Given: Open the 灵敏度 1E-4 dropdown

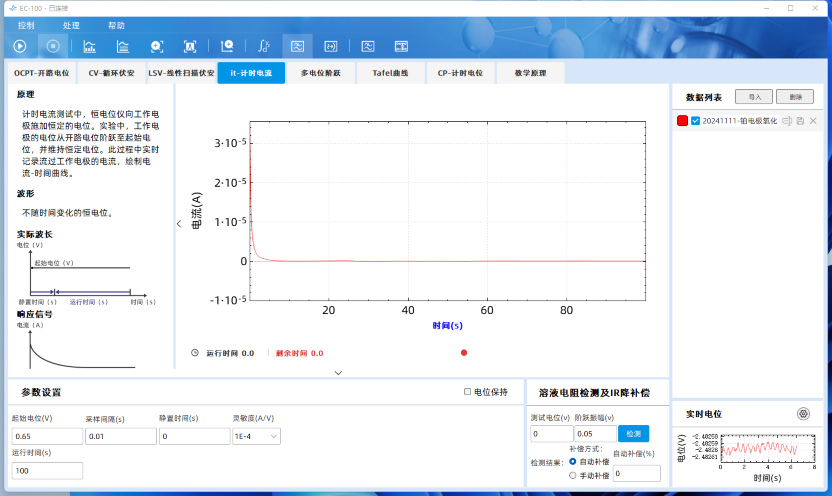Looking at the screenshot, I should coord(256,436).
